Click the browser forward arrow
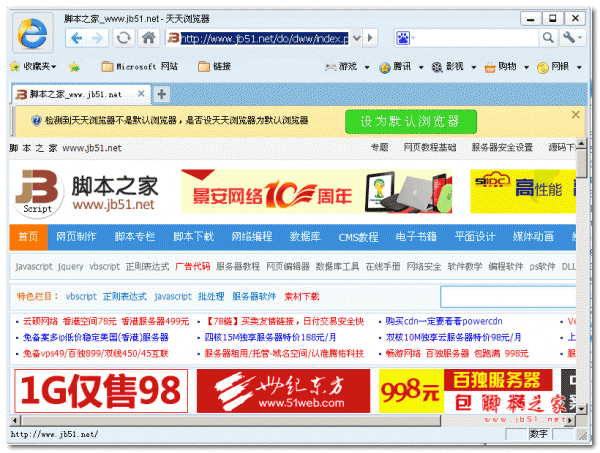Viewport: 600px width, 453px height. [98, 38]
